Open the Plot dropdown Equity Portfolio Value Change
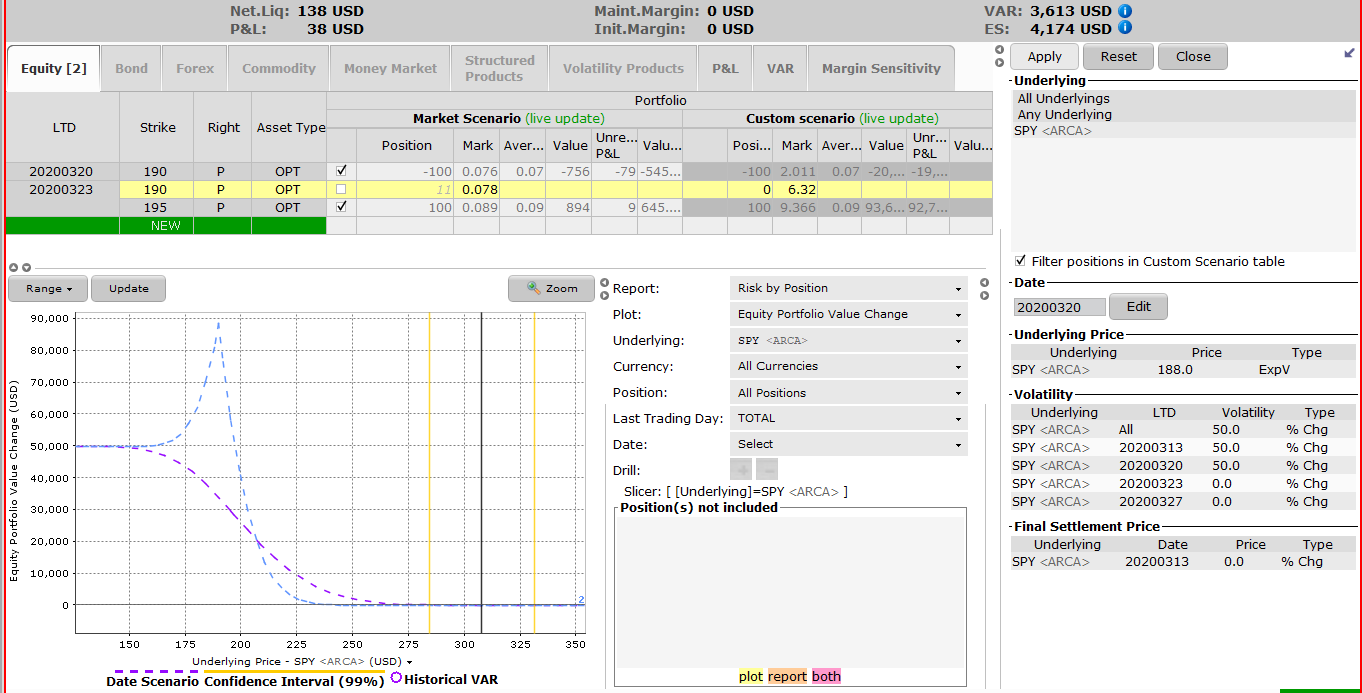 pyautogui.click(x=848, y=314)
